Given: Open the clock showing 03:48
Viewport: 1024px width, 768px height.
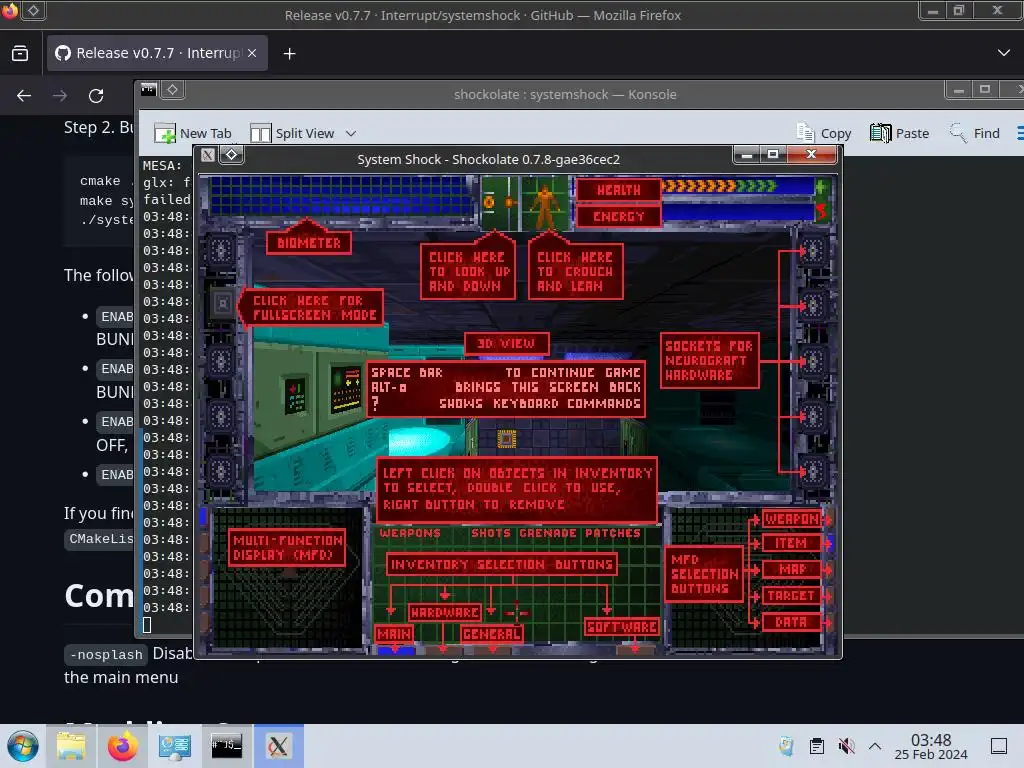Looking at the screenshot, I should [931, 746].
